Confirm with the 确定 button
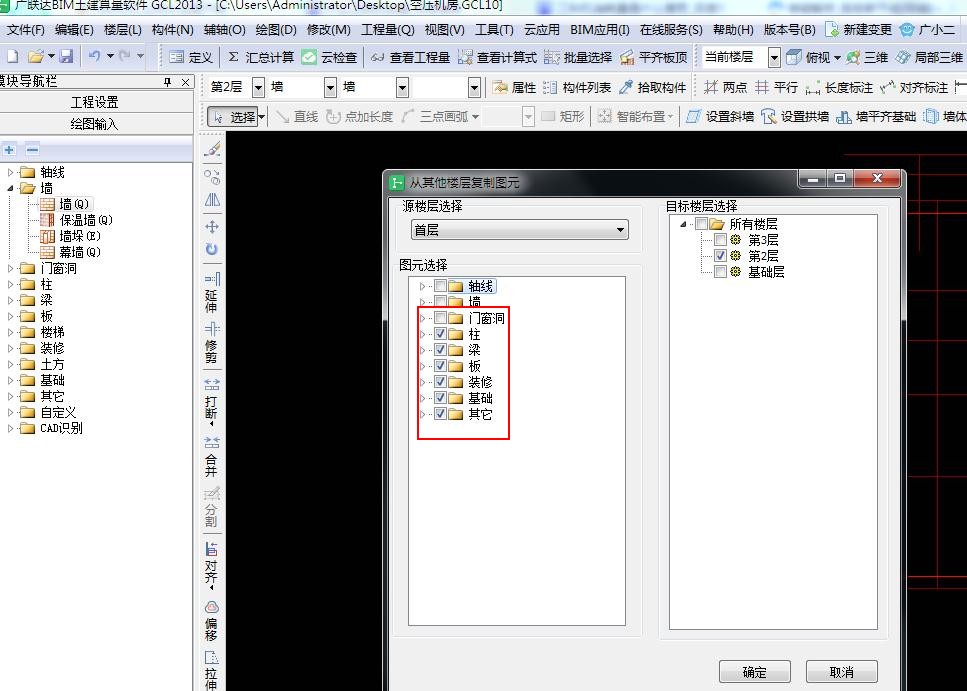Viewport: 967px width, 691px height. click(754, 672)
